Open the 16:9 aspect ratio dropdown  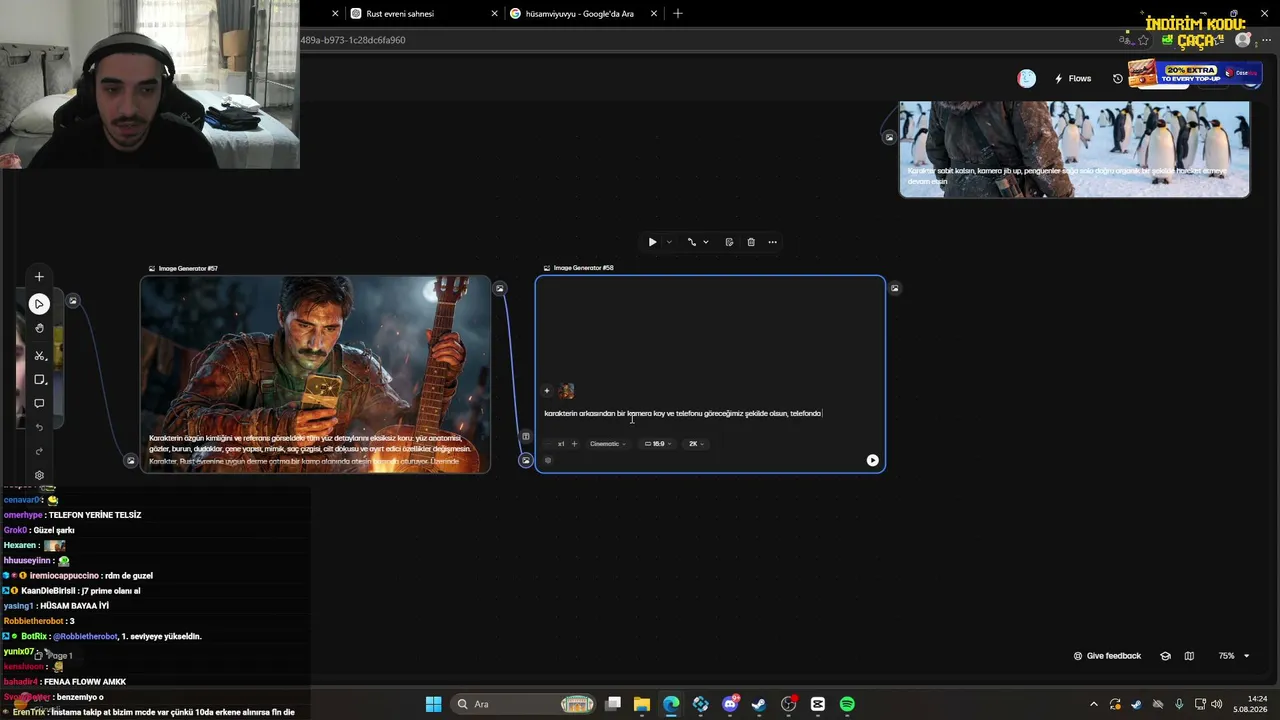(x=659, y=444)
